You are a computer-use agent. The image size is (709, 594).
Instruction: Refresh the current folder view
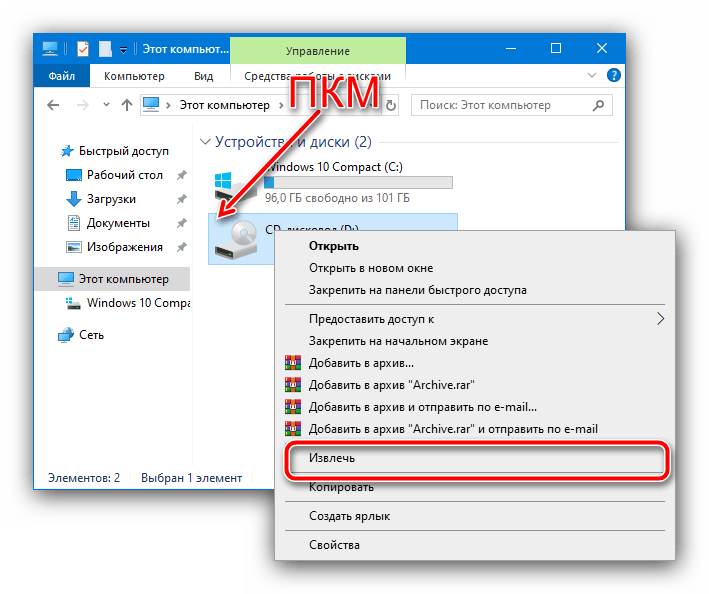click(x=391, y=105)
